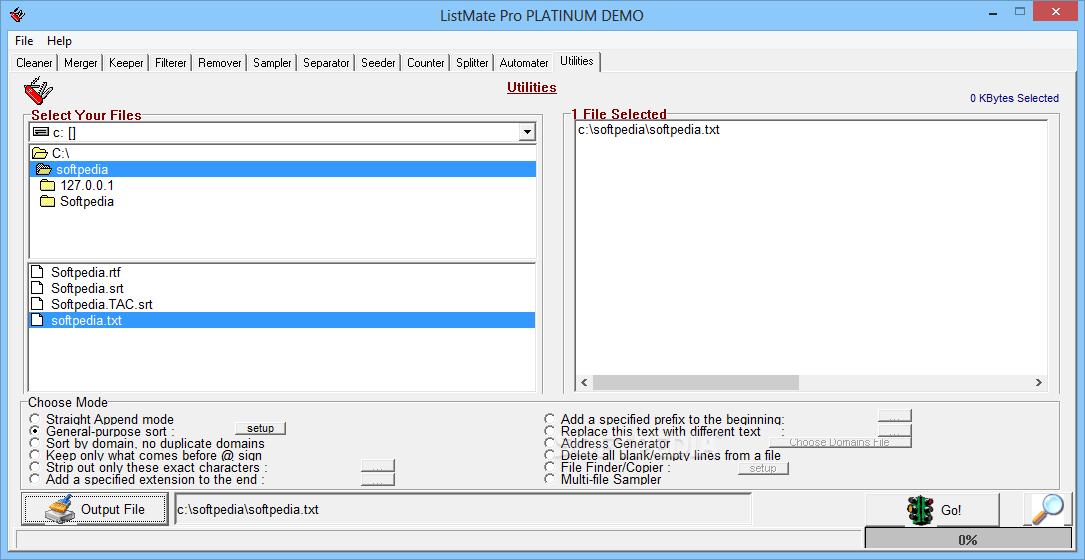Click the magnifying glass preview icon

(1046, 510)
